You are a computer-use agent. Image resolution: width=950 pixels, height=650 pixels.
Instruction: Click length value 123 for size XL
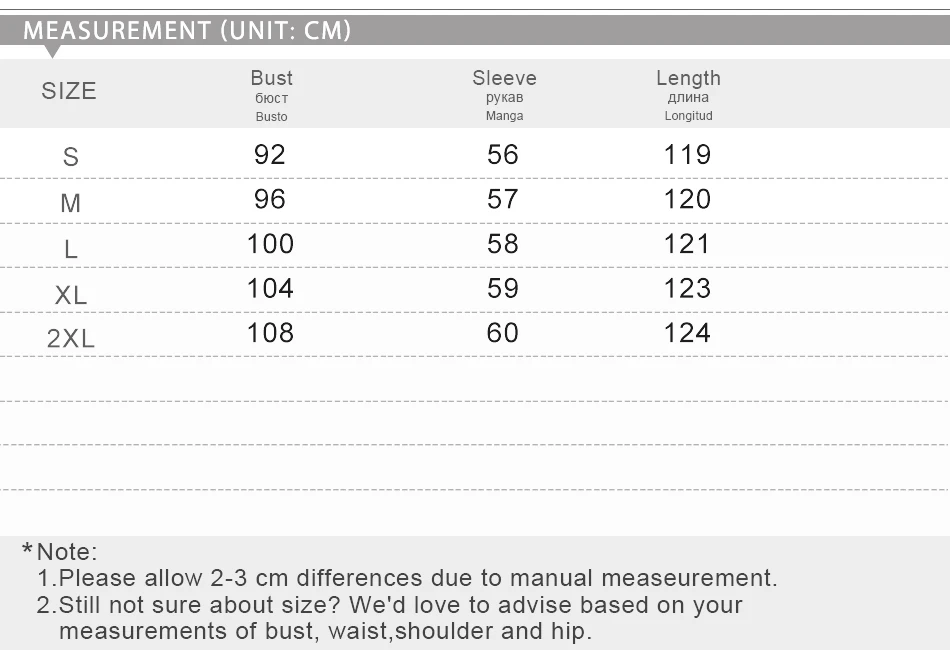point(687,288)
